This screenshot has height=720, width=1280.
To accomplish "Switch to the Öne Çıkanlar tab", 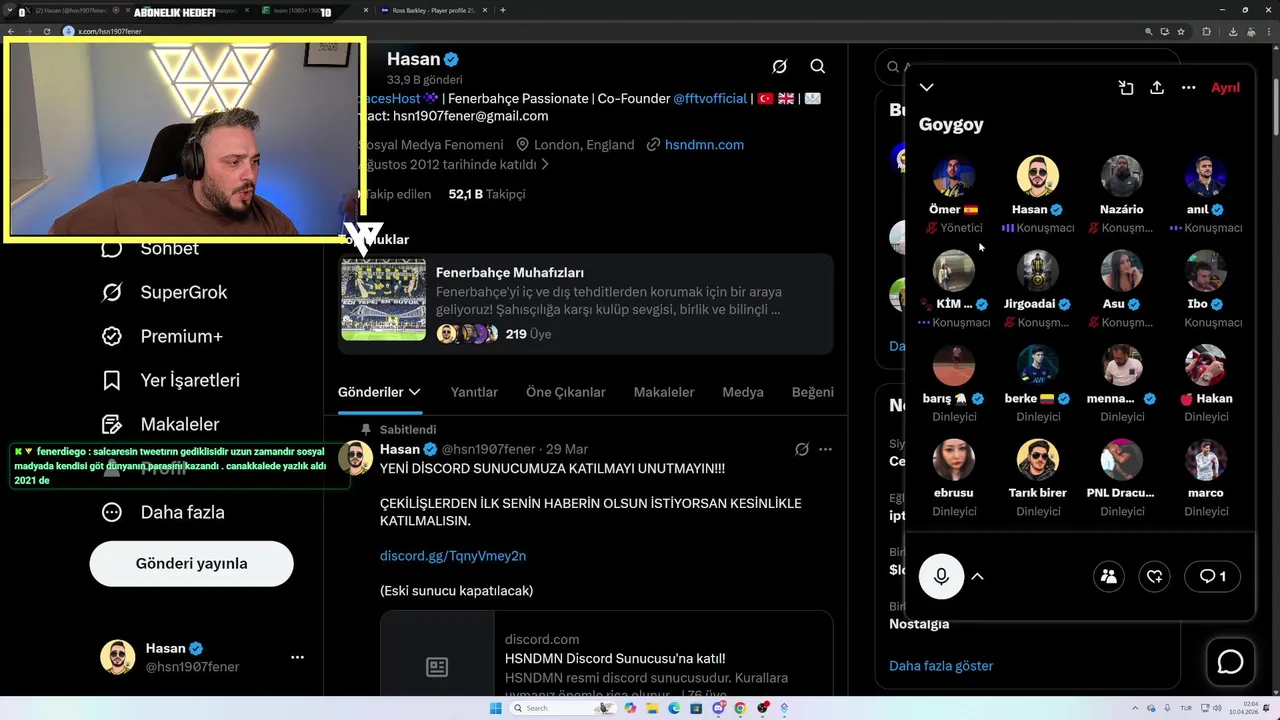I will pos(566,392).
